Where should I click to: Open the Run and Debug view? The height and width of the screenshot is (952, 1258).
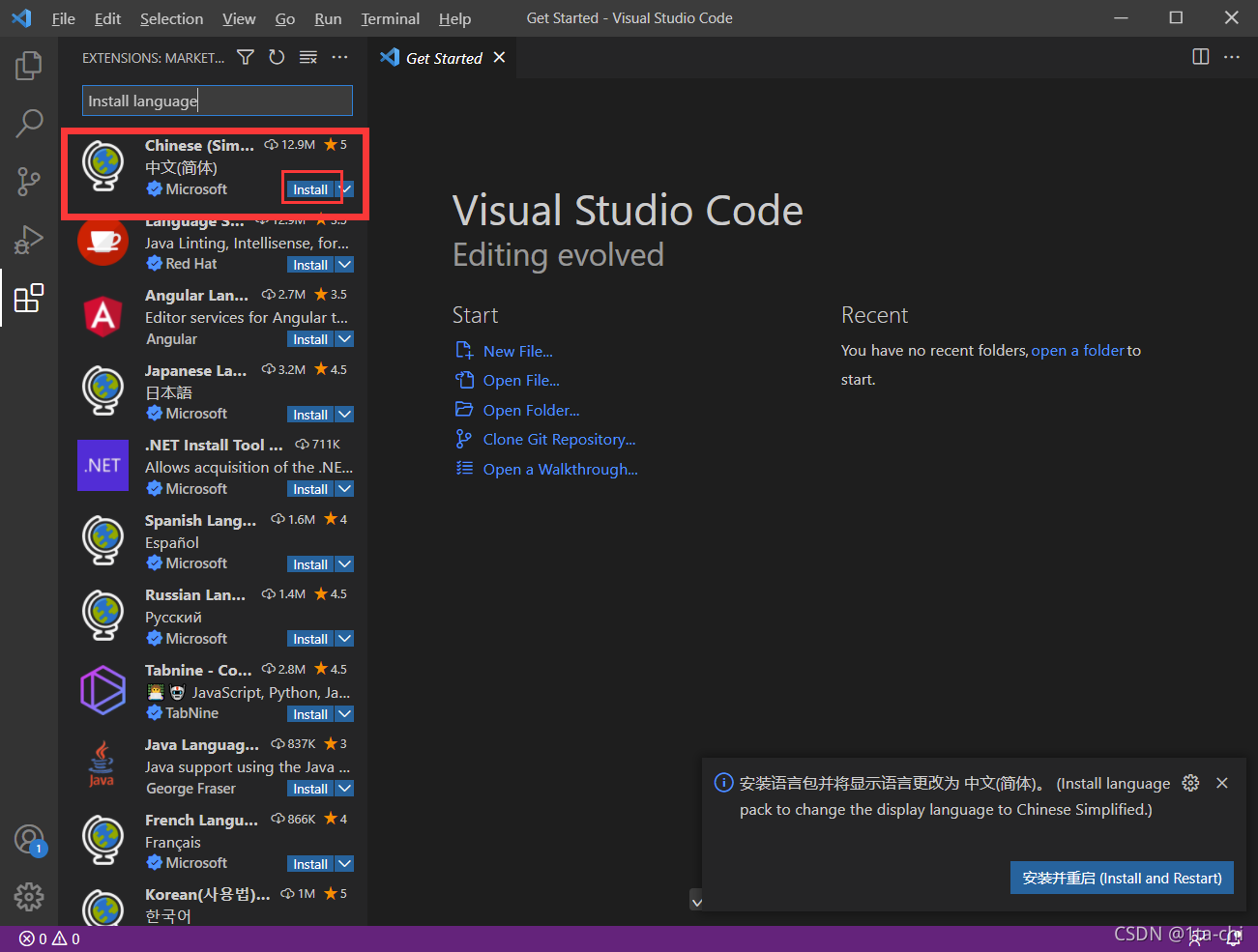29,239
